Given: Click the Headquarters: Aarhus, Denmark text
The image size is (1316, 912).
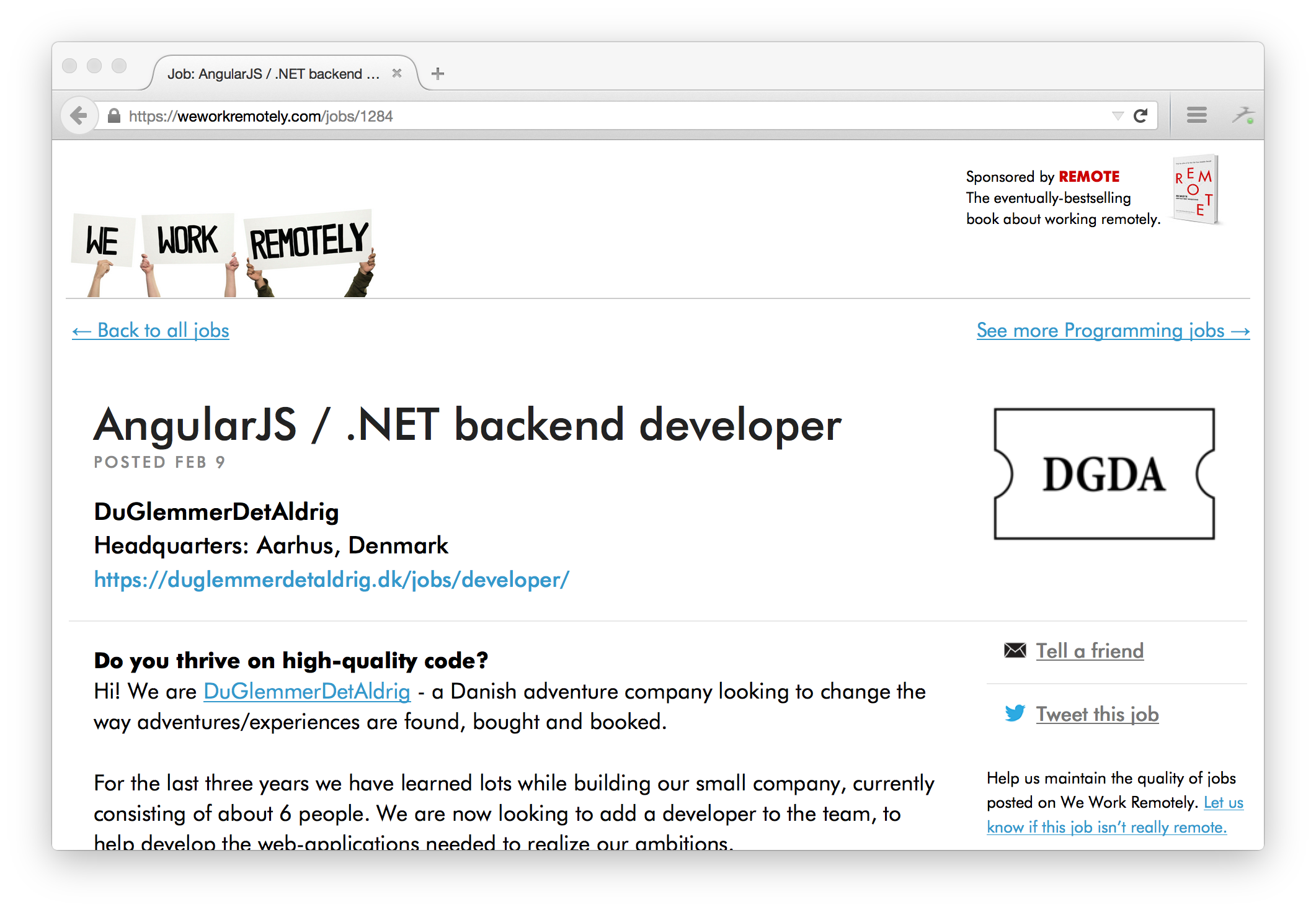Looking at the screenshot, I should click(x=271, y=545).
